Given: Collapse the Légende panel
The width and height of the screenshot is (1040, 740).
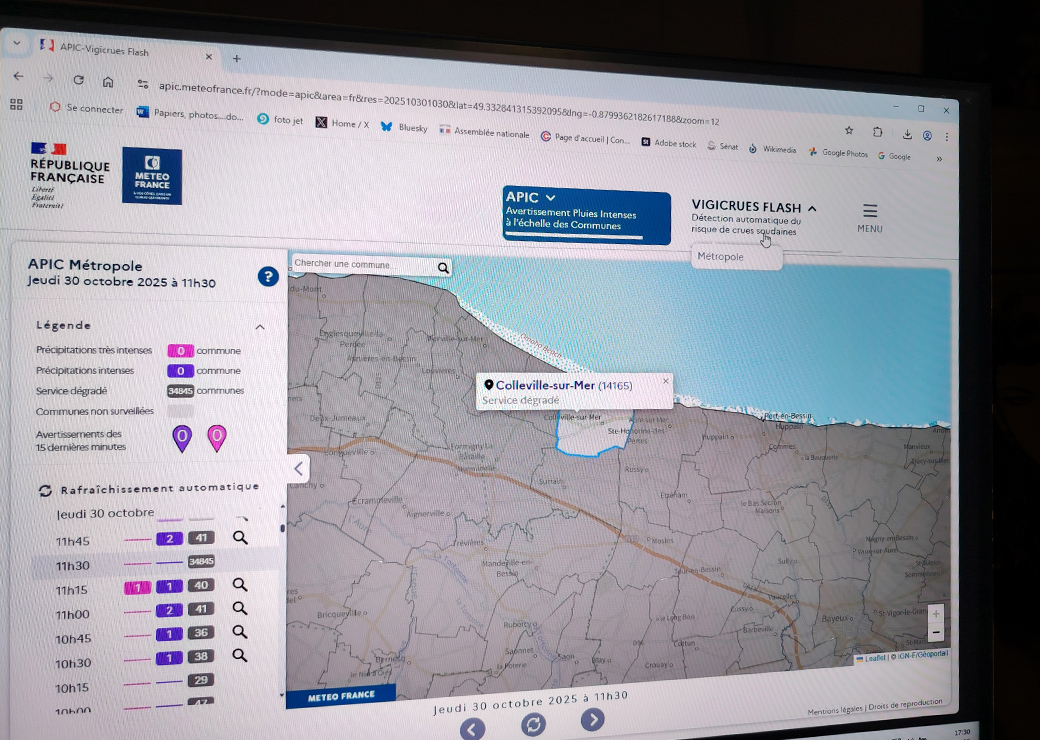Looking at the screenshot, I should point(259,326).
